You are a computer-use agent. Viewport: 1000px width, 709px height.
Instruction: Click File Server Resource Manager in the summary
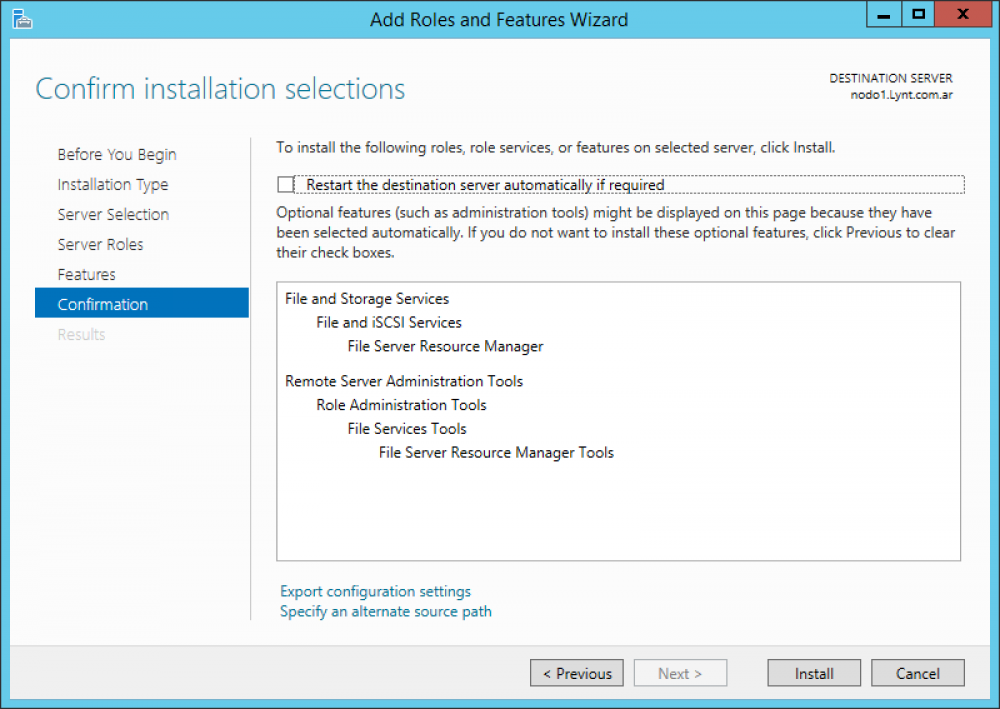coord(445,346)
